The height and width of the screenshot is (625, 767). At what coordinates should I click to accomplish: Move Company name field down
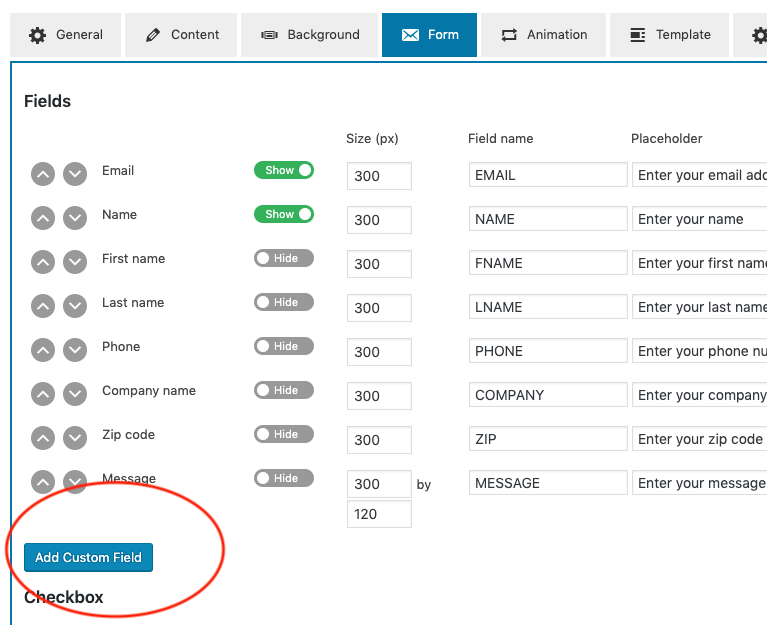click(75, 394)
